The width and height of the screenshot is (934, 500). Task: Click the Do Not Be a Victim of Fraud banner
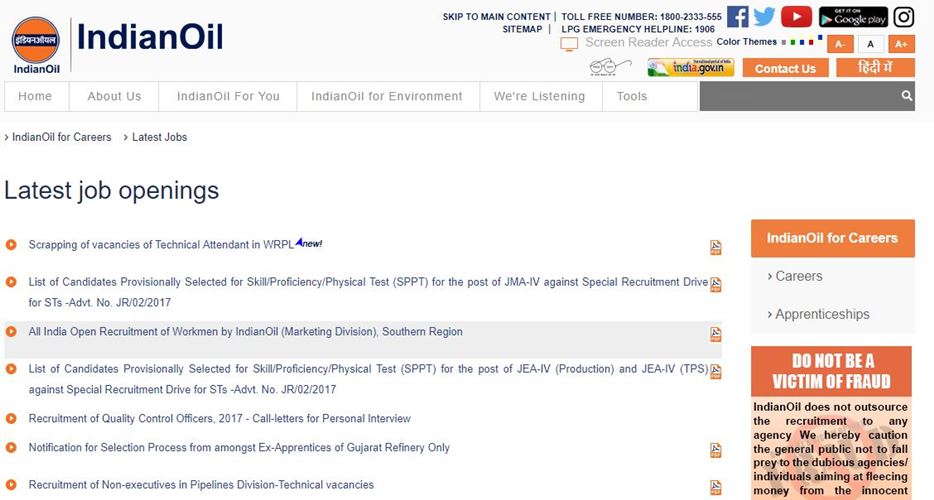tap(832, 371)
